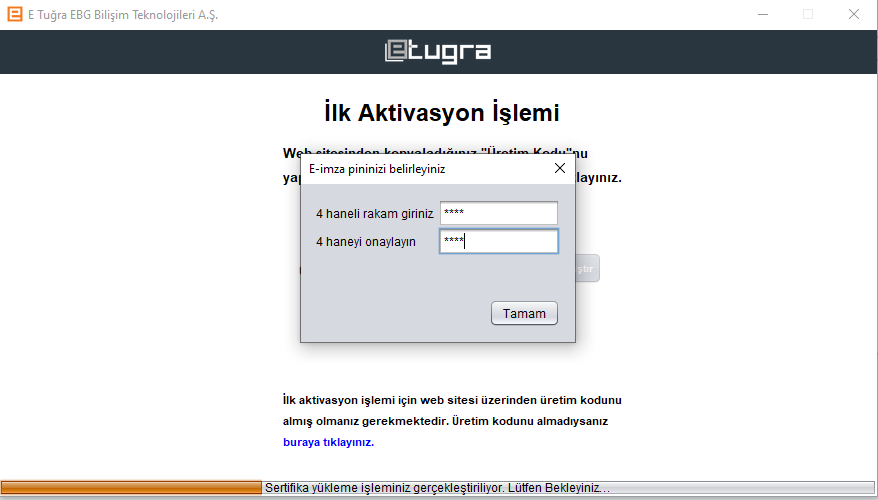The image size is (878, 500).
Task: Click the '4 haneyi onaylayın' label
Action: pos(366,242)
